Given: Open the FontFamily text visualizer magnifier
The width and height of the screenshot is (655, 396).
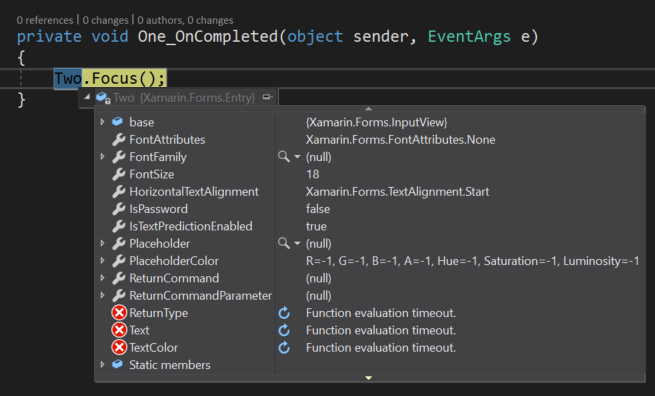Looking at the screenshot, I should [284, 157].
